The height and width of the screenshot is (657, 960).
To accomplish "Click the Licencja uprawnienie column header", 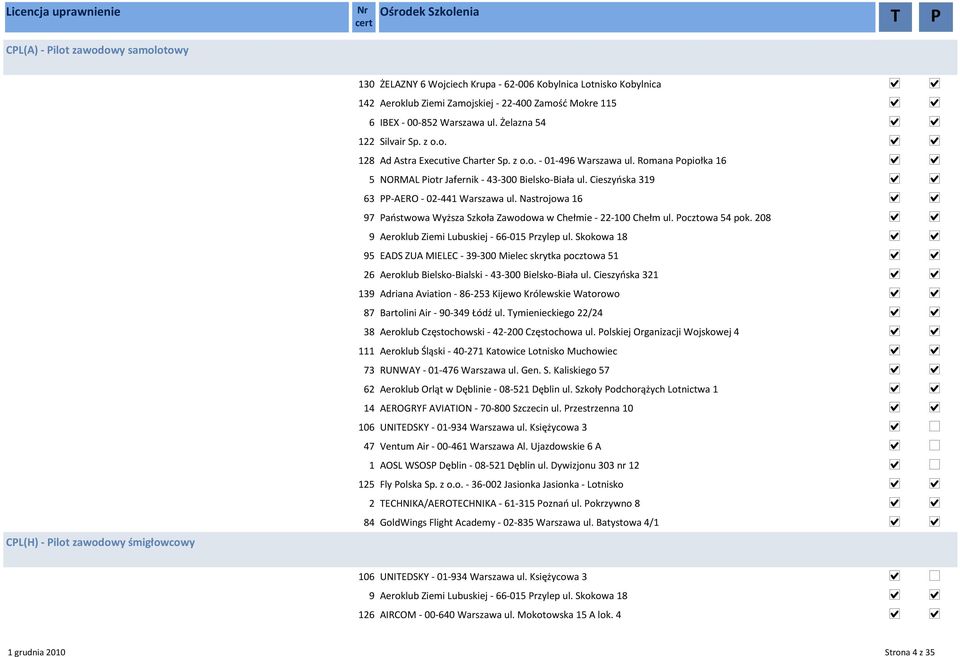I will point(176,17).
